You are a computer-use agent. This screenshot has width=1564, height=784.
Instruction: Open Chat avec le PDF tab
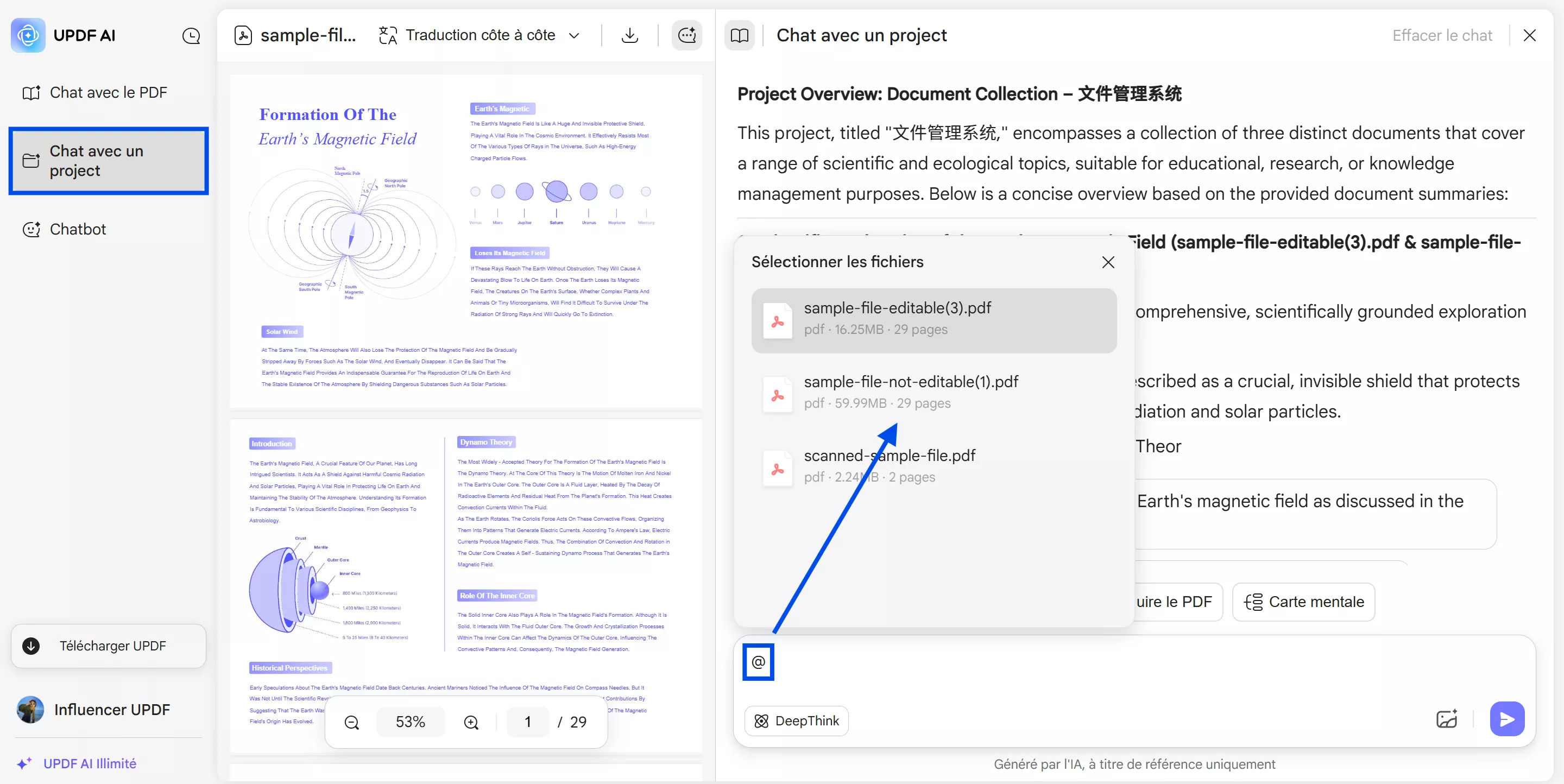[108, 92]
